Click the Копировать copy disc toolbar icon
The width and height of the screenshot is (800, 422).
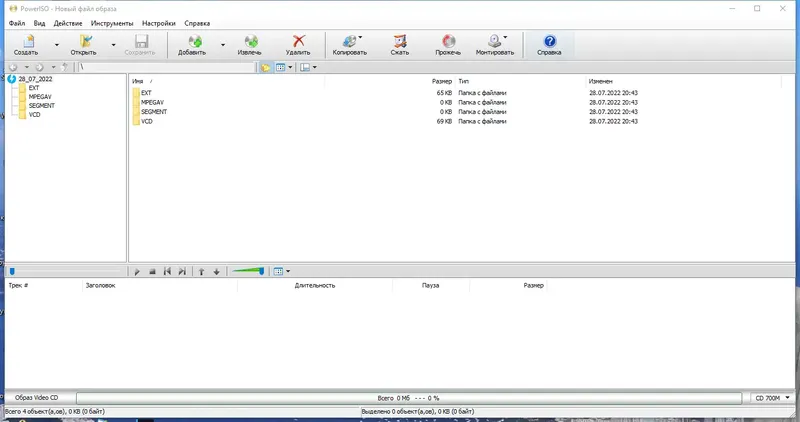coord(349,41)
